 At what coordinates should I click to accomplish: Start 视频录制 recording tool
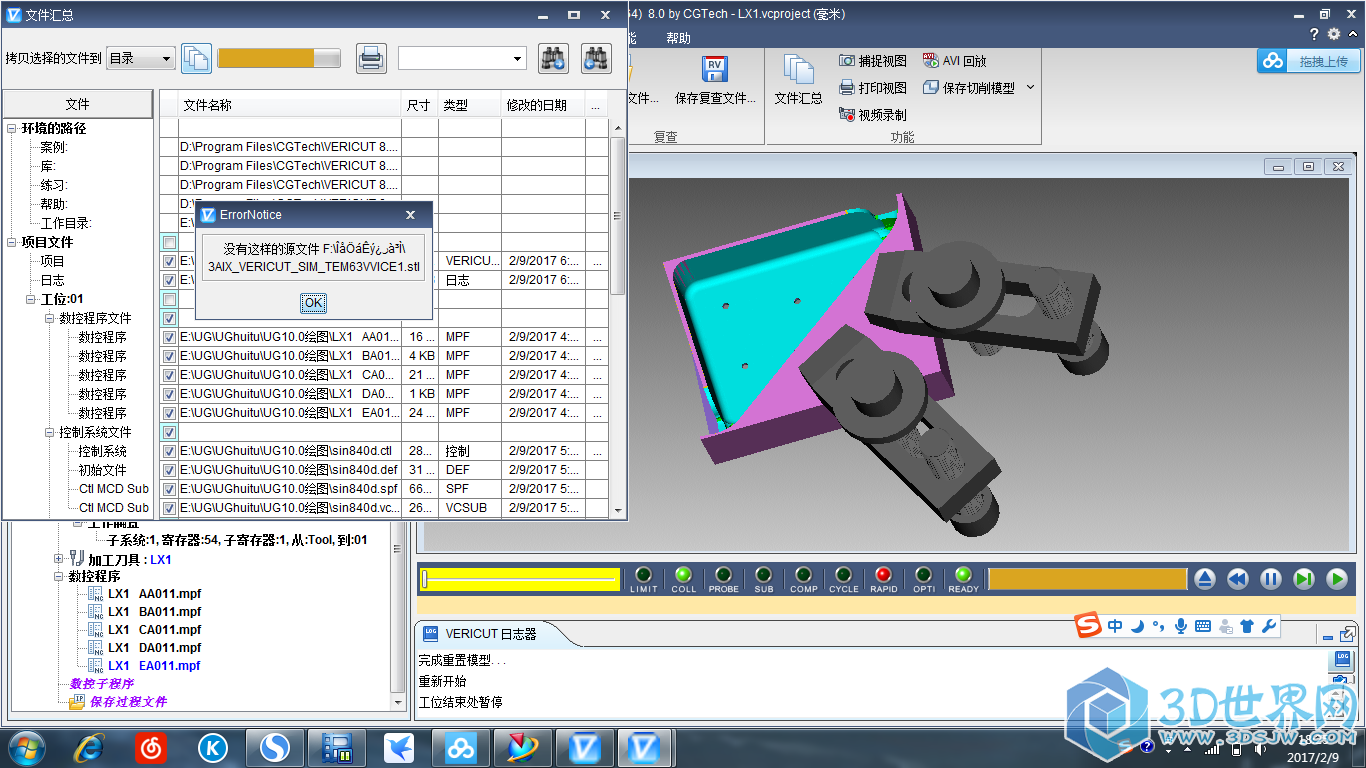873,115
